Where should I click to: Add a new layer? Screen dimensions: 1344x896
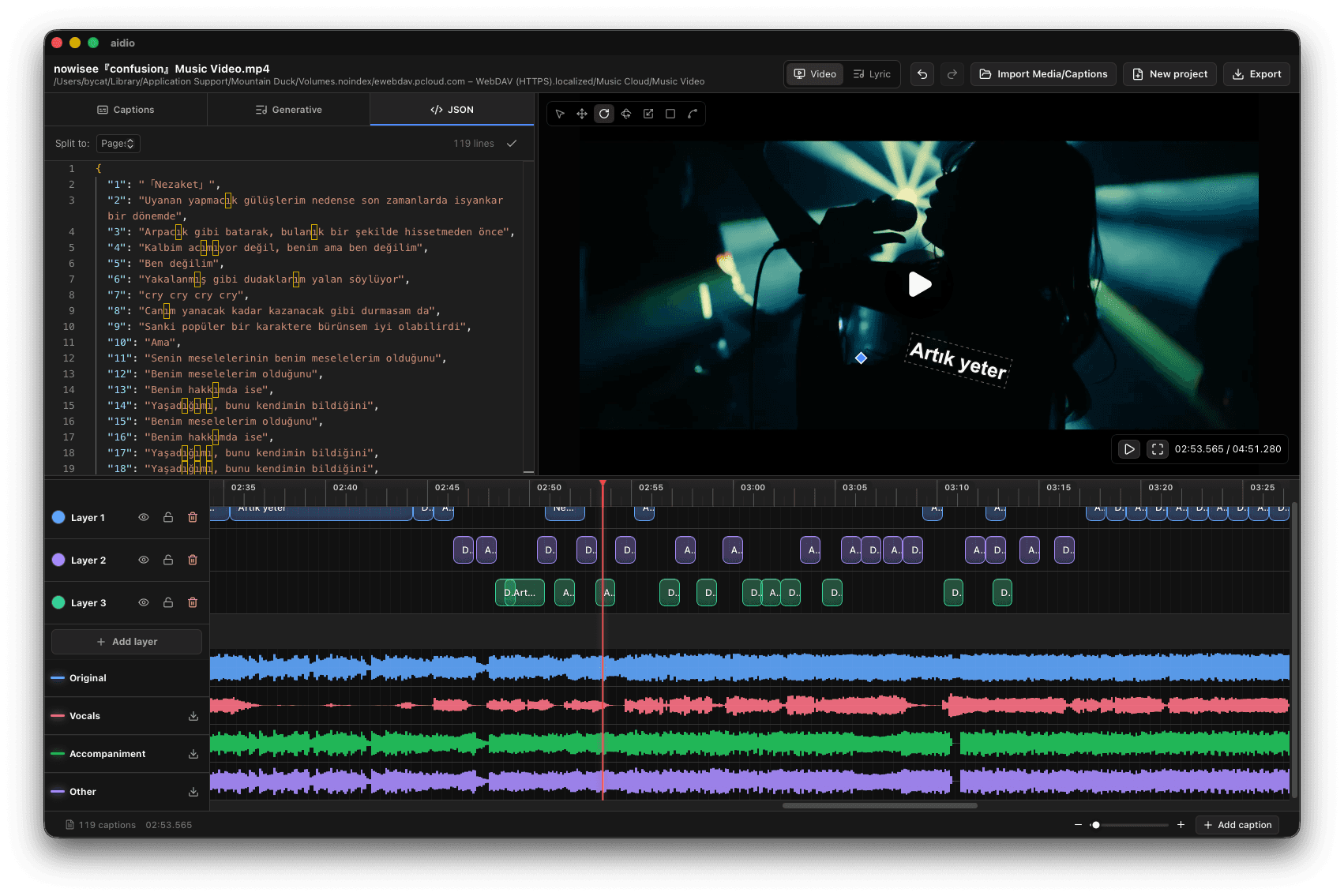tap(126, 642)
